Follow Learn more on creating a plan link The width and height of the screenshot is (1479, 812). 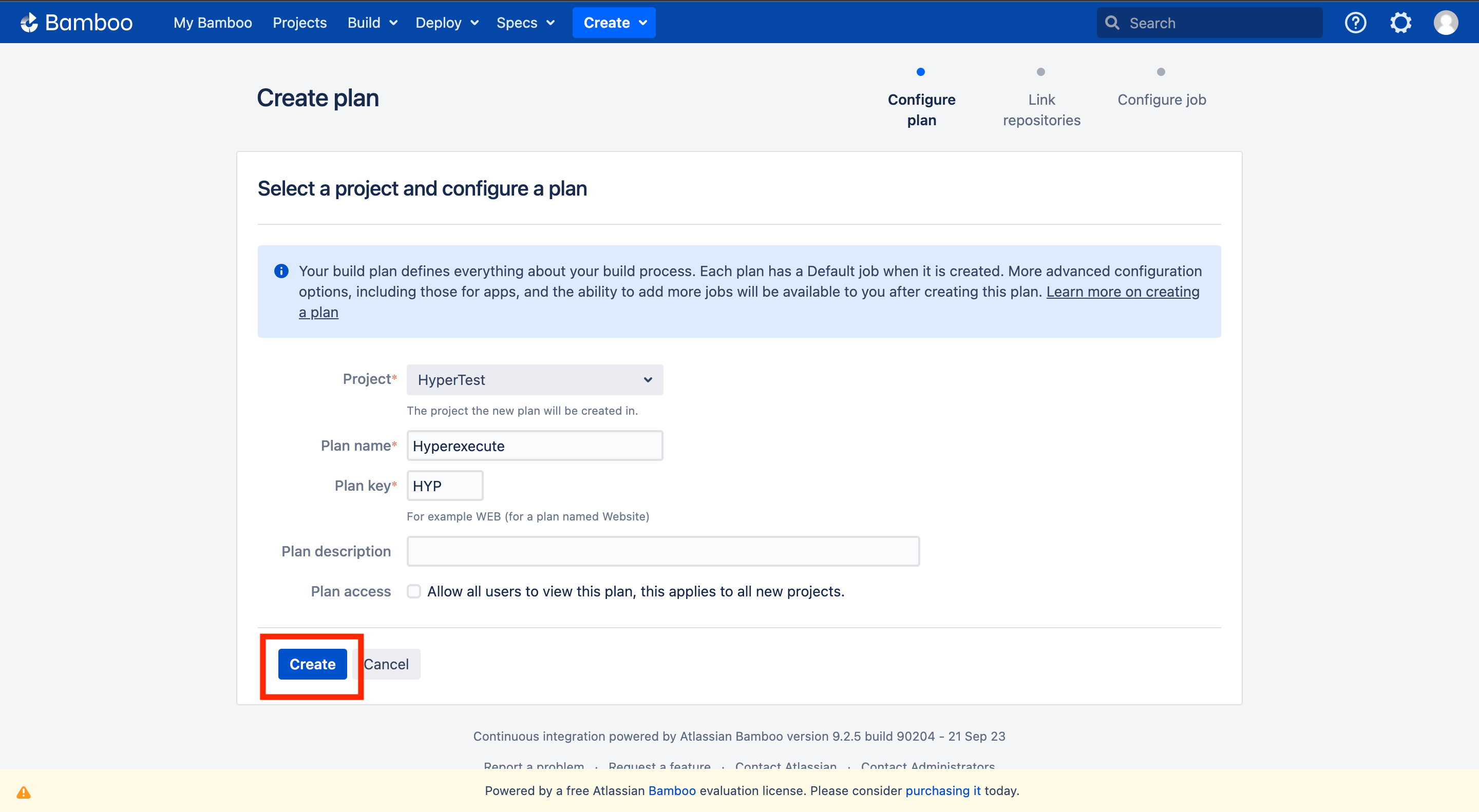[1123, 292]
